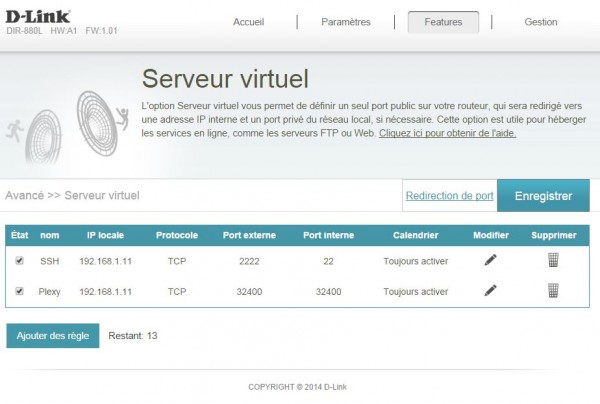The height and width of the screenshot is (404, 600).
Task: Click the SSH calendar Toujours activer value
Action: point(415,261)
